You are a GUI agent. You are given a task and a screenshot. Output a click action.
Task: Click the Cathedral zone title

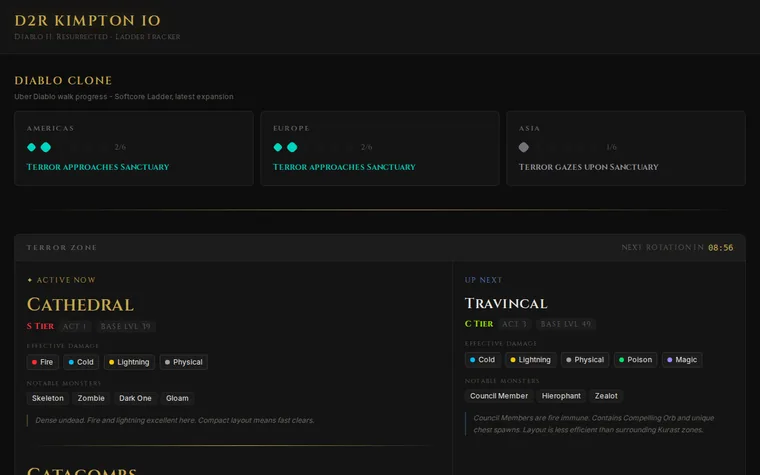(80, 304)
